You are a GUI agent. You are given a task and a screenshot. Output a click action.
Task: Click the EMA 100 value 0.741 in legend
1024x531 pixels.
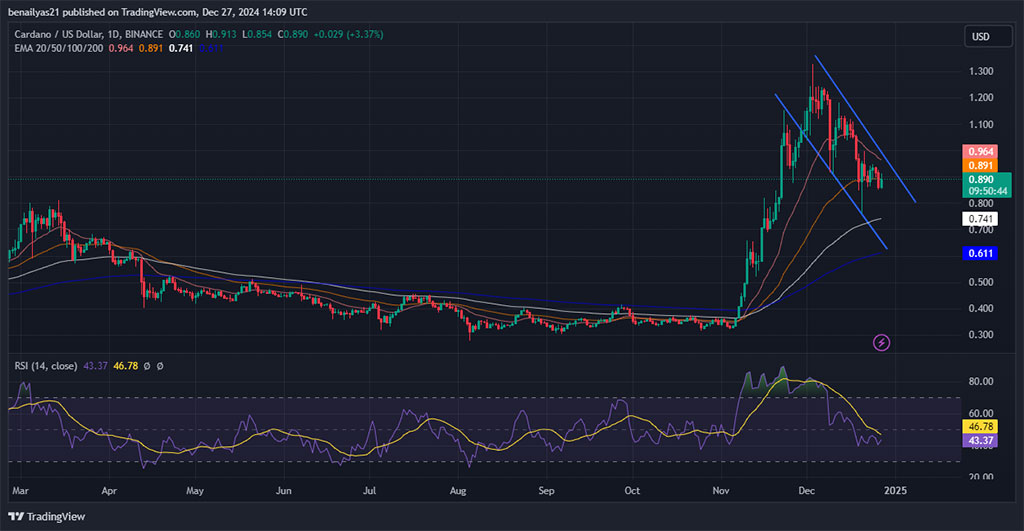tap(181, 48)
